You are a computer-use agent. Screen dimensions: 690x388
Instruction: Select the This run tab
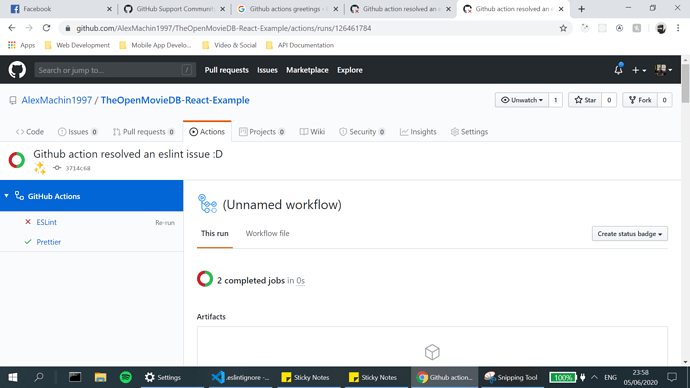click(x=215, y=234)
